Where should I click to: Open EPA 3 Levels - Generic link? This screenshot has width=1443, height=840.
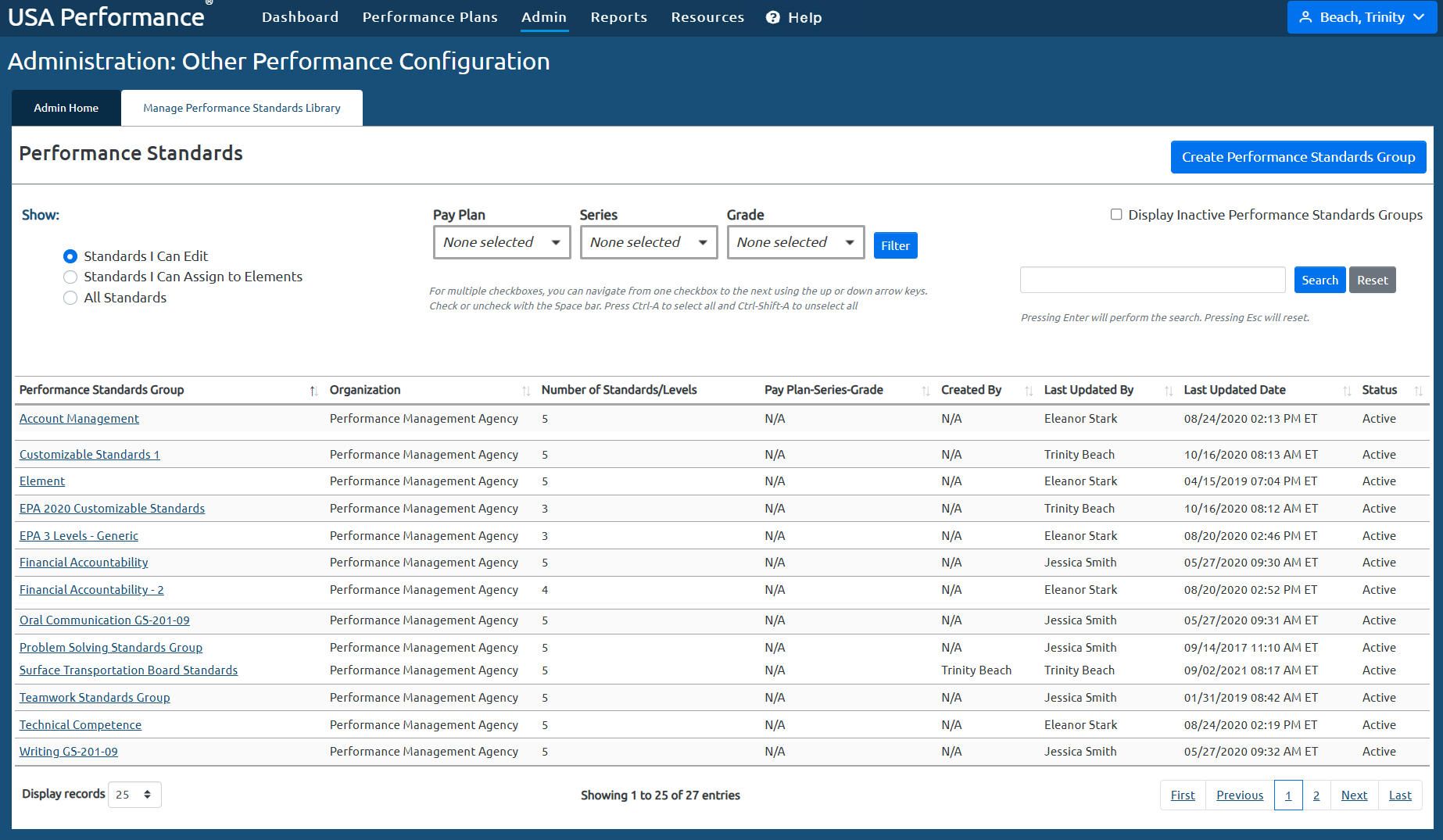point(79,536)
